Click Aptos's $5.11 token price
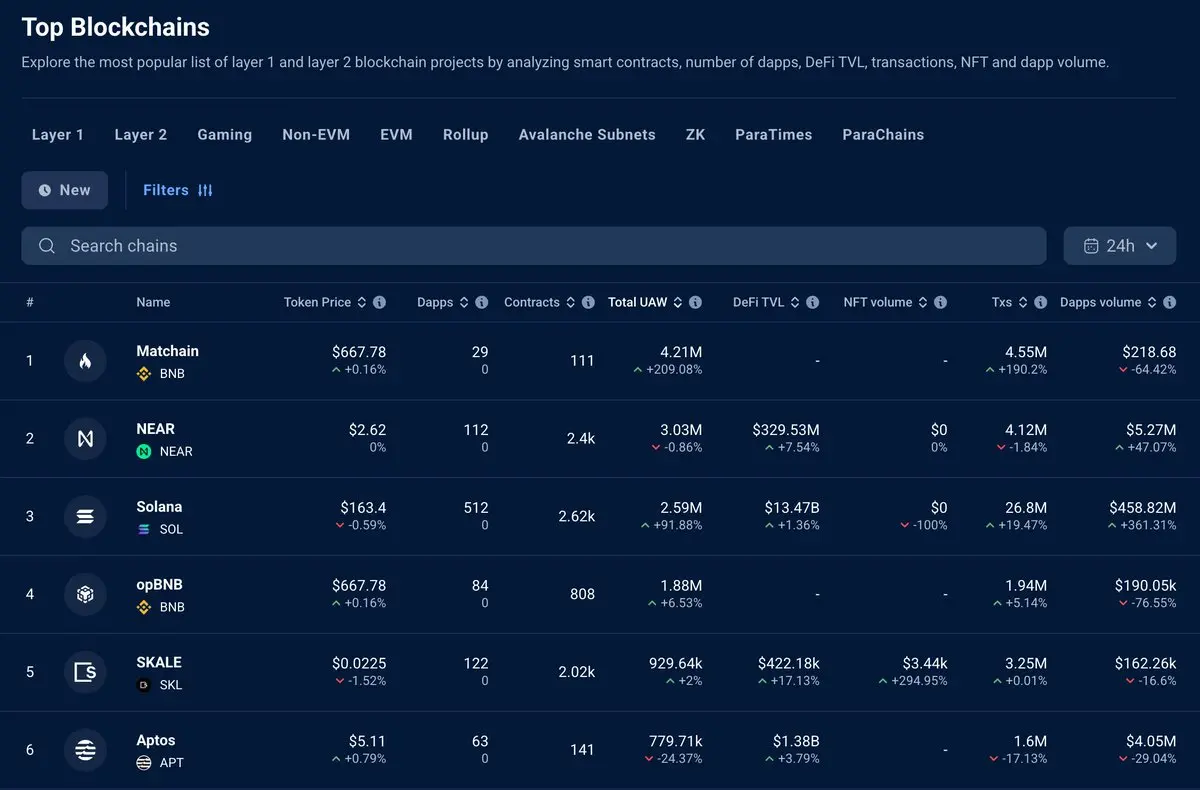 click(367, 741)
